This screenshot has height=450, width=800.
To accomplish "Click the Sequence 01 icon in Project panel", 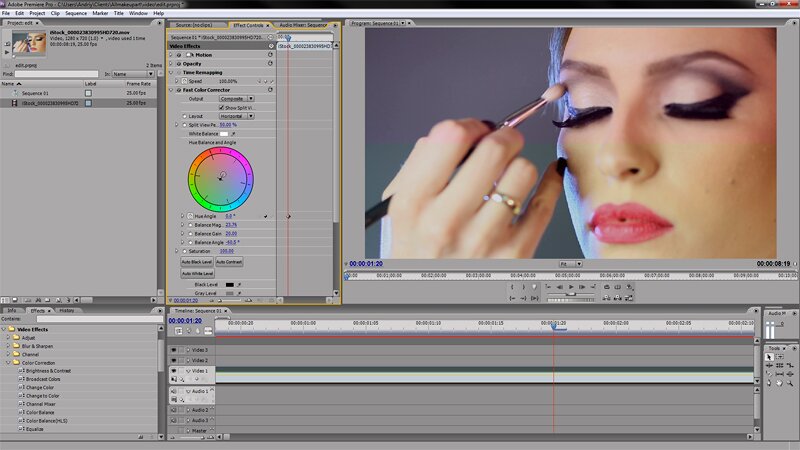I will coord(14,92).
